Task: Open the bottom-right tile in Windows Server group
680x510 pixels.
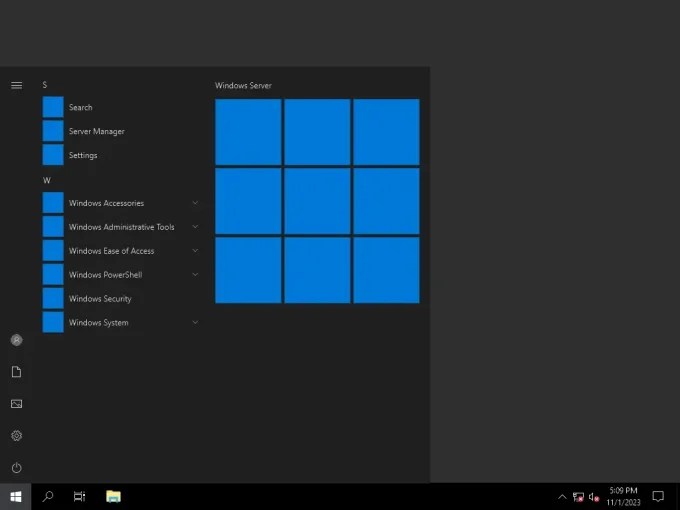Action: tap(386, 270)
